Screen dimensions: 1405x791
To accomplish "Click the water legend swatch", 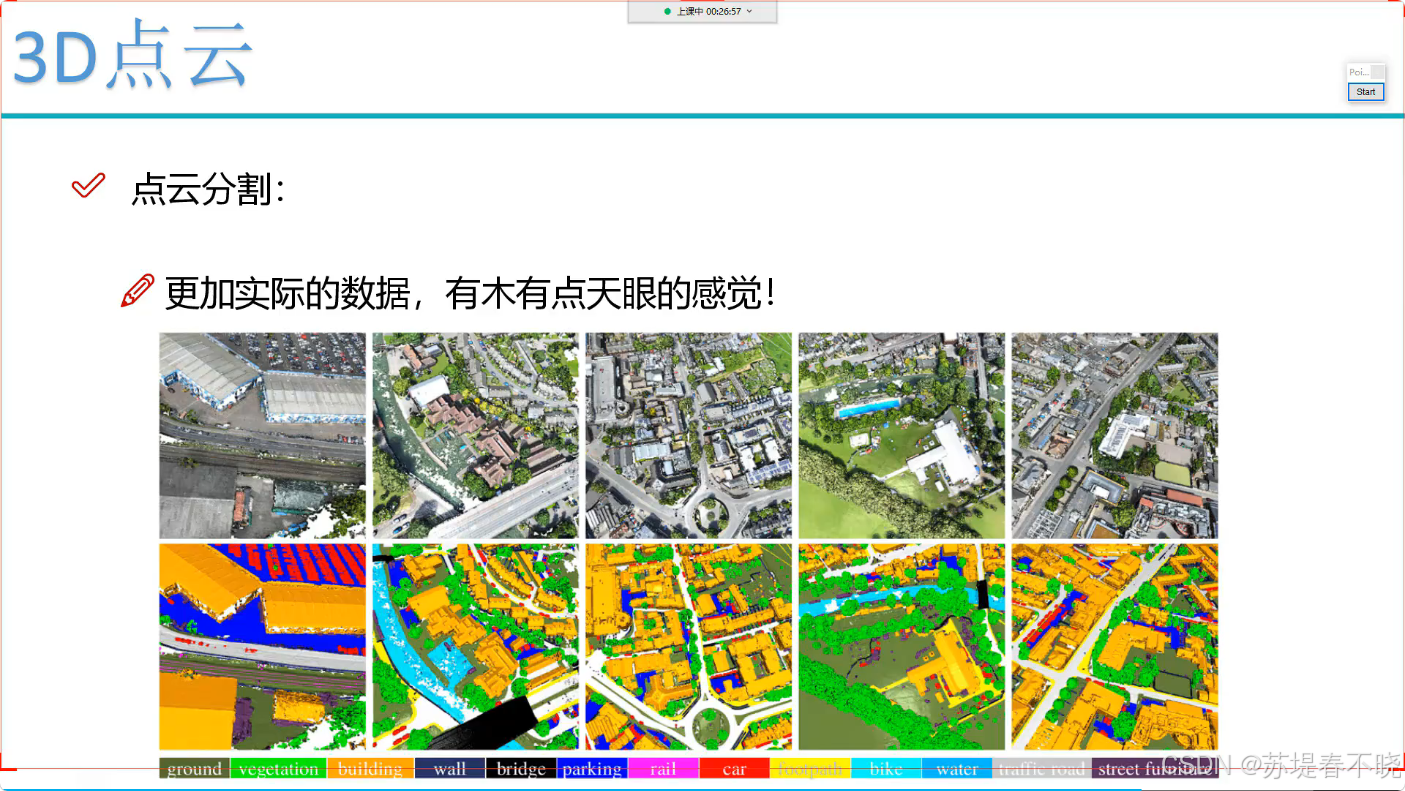I will (957, 769).
